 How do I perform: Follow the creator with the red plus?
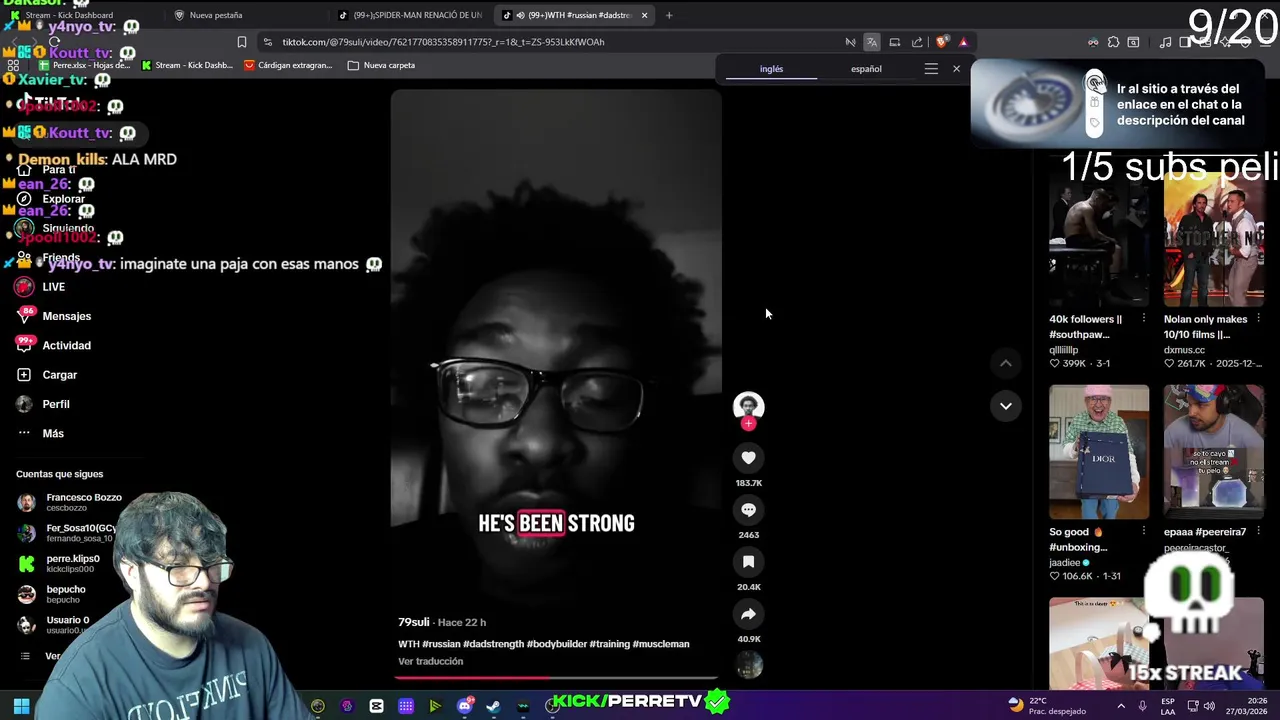(748, 424)
